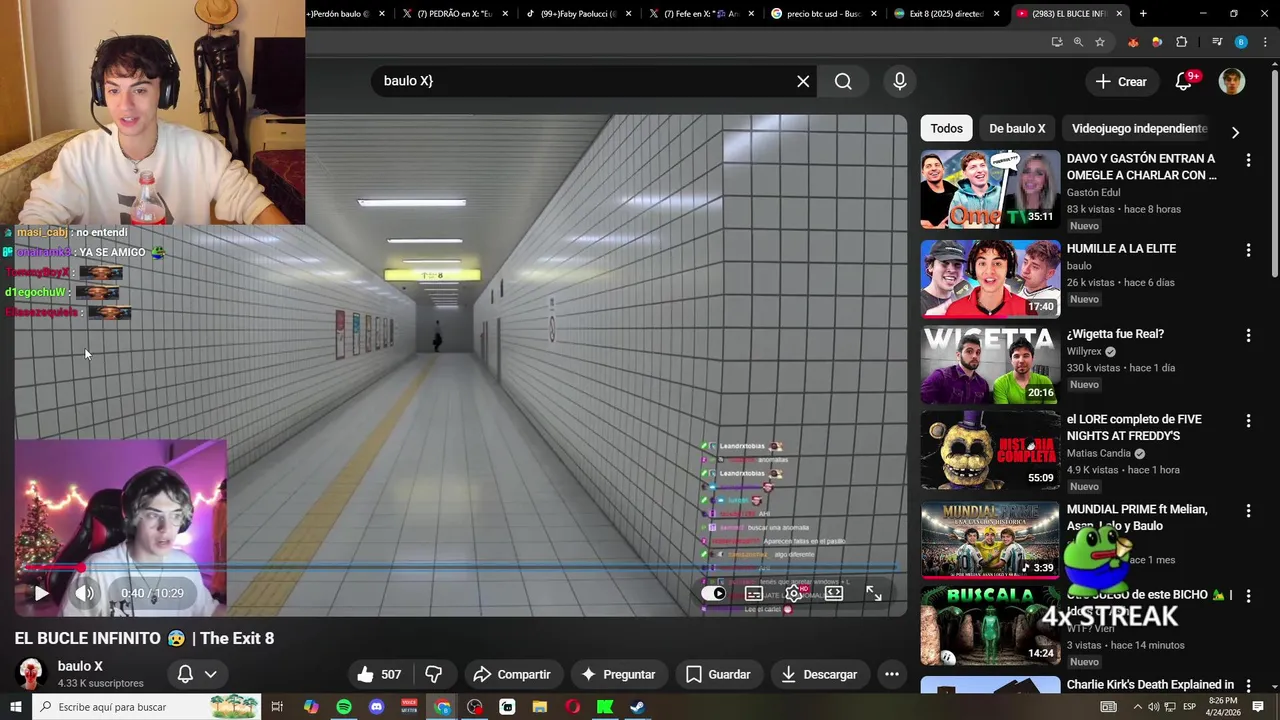Open browser extensions puzzle icon
The image size is (1280, 720).
tap(1181, 42)
